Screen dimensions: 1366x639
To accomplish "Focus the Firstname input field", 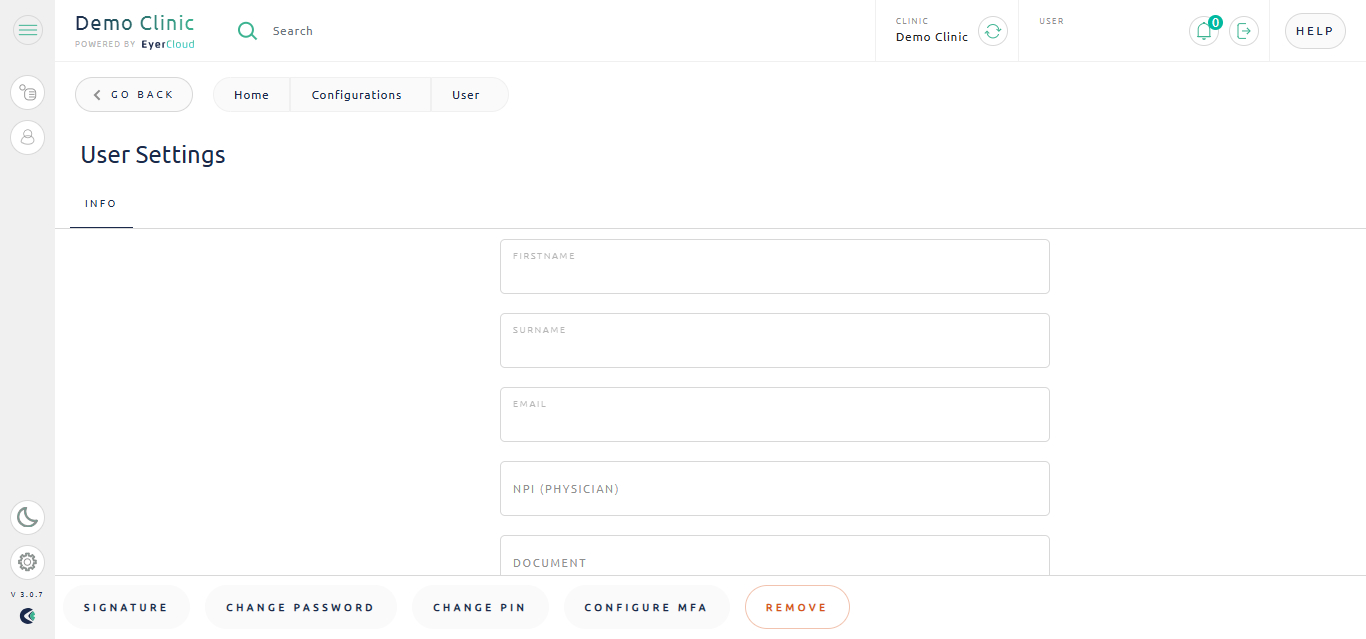I will [775, 266].
